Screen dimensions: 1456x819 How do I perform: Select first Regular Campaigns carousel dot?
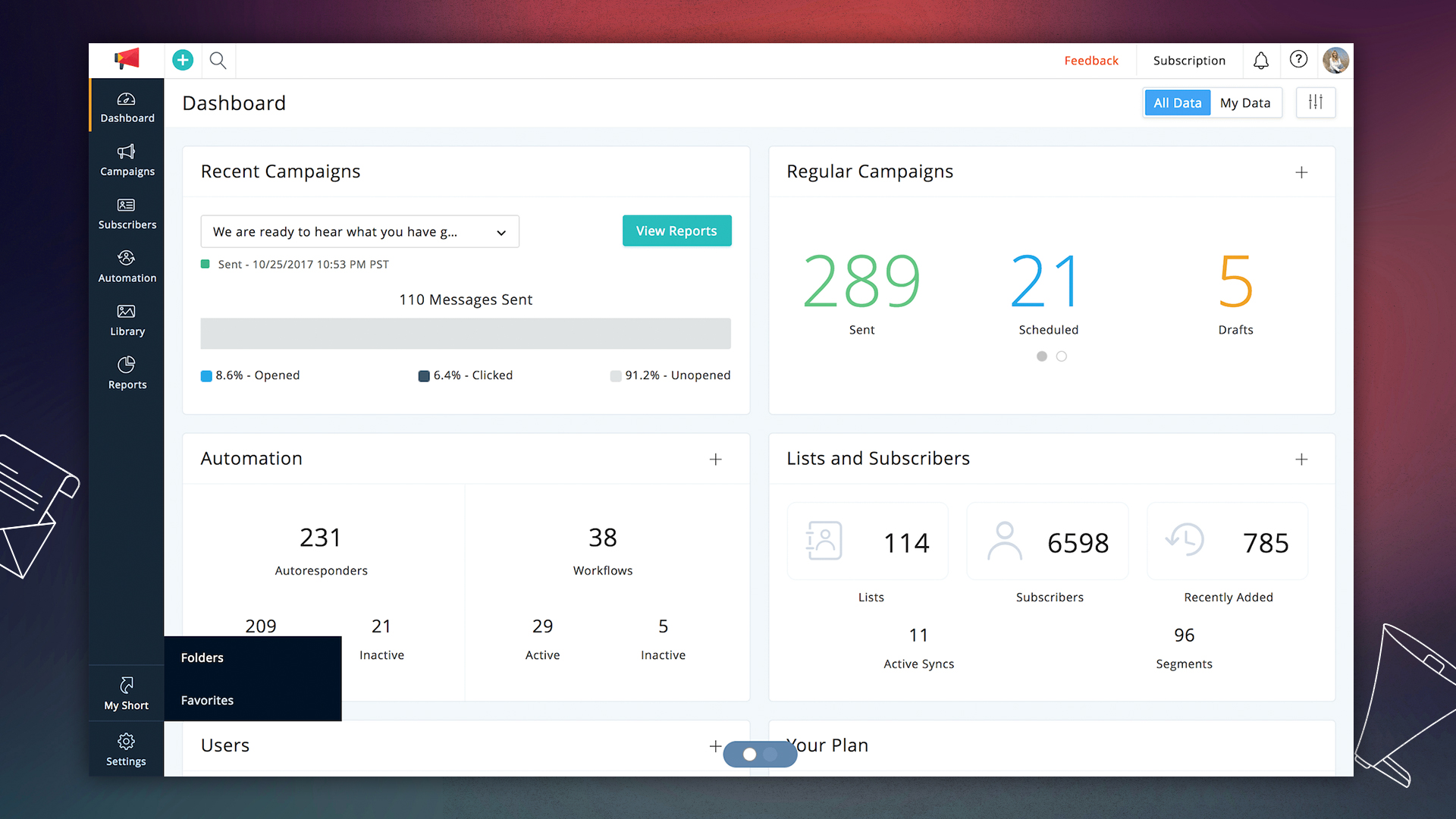pos(1042,356)
